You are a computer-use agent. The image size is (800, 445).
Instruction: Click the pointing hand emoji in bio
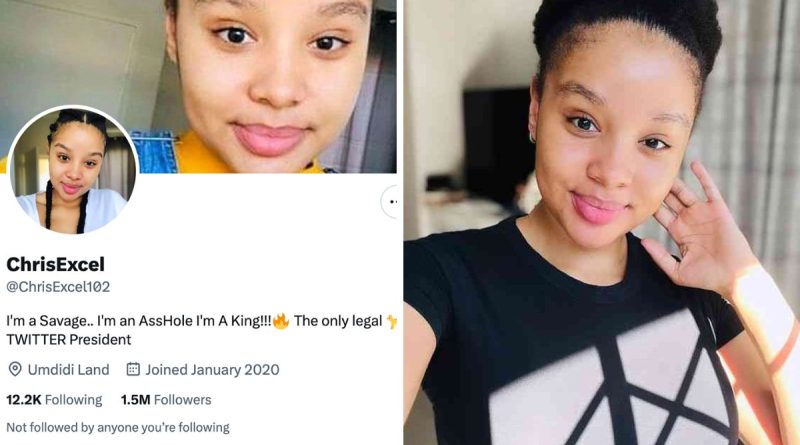click(392, 322)
